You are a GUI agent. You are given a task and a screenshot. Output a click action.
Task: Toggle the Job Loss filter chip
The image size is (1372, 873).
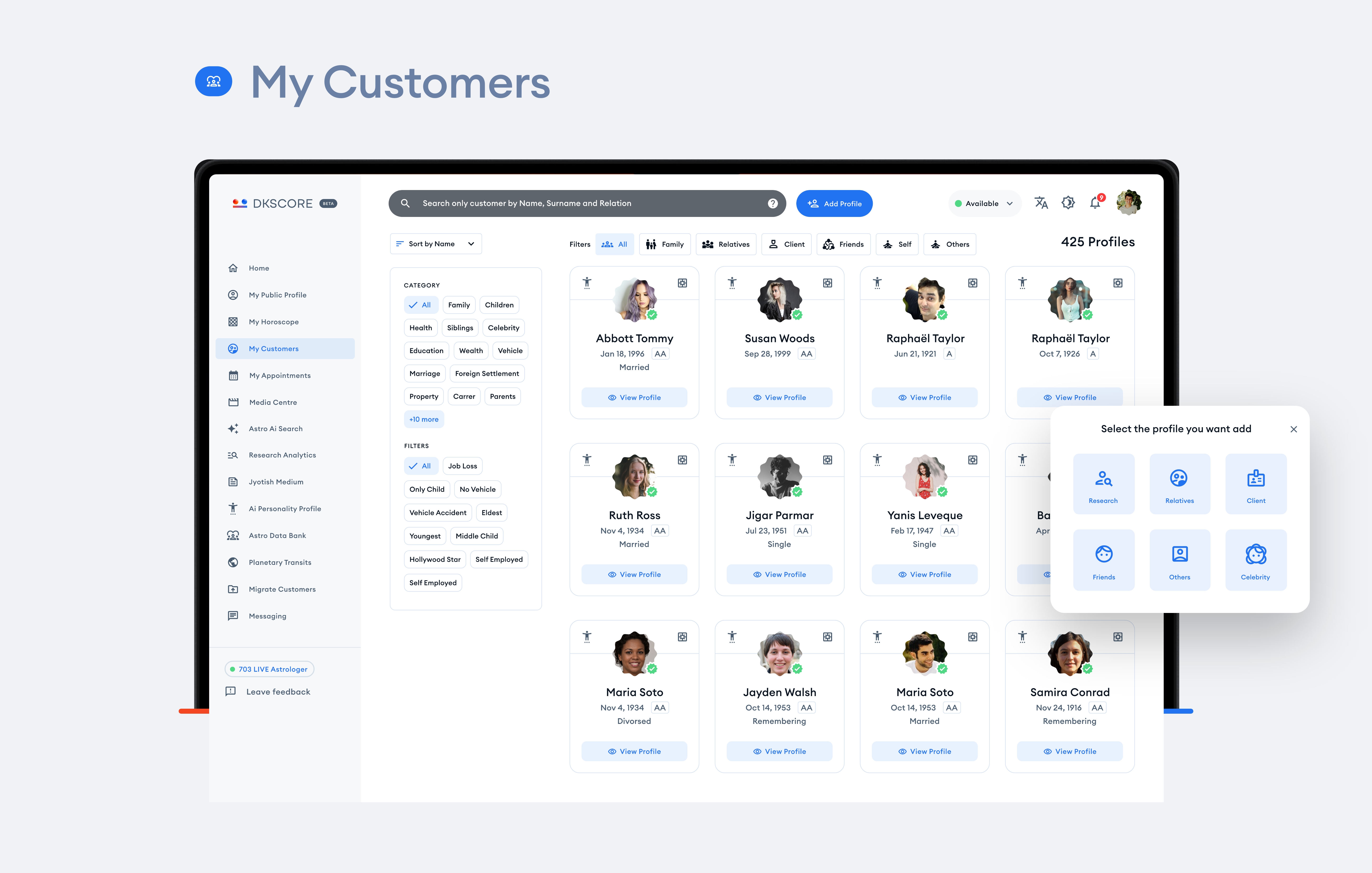tap(462, 466)
